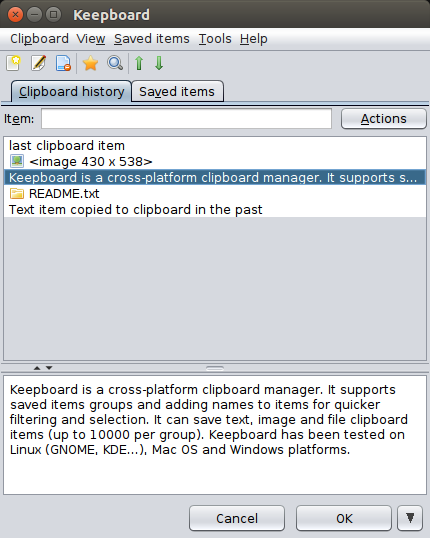Open the Tools menu
Viewport: 430px width, 538px height.
click(x=215, y=39)
